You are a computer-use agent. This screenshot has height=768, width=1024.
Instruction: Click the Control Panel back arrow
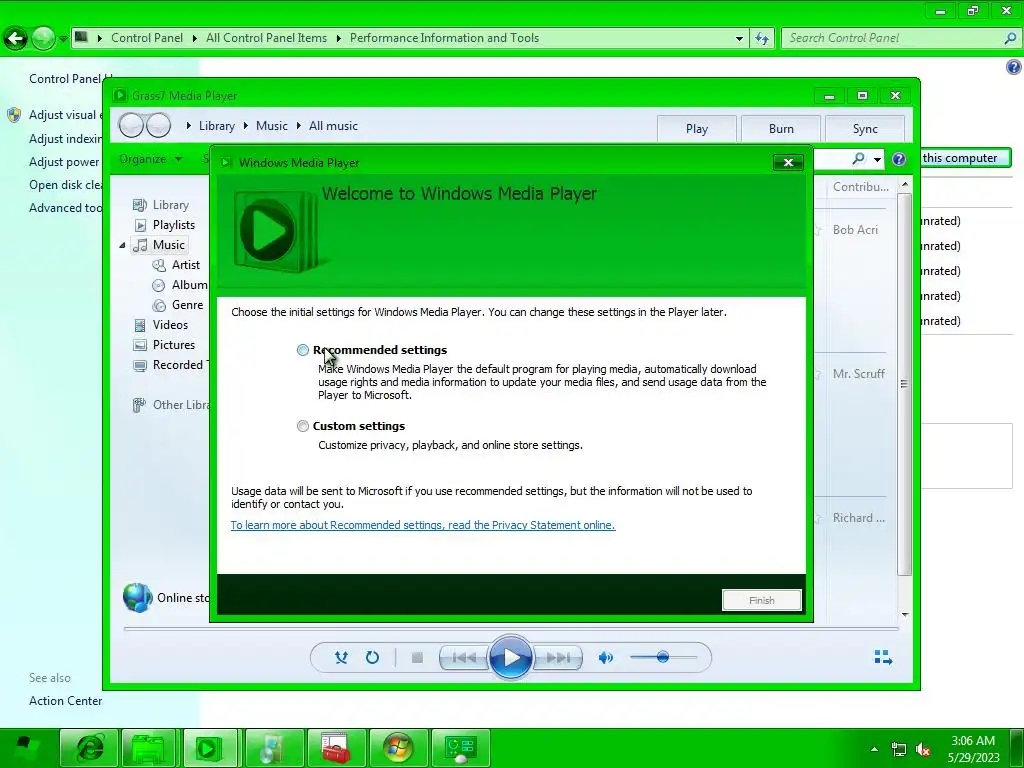(x=16, y=39)
